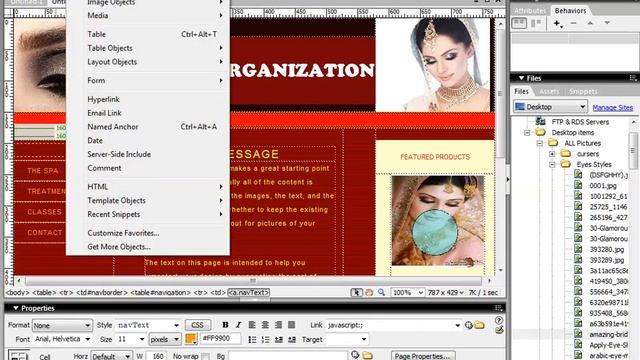Viewport: 640px width, 360px height.
Task: Collapse the ALL Pictures folder
Action: click(540, 143)
